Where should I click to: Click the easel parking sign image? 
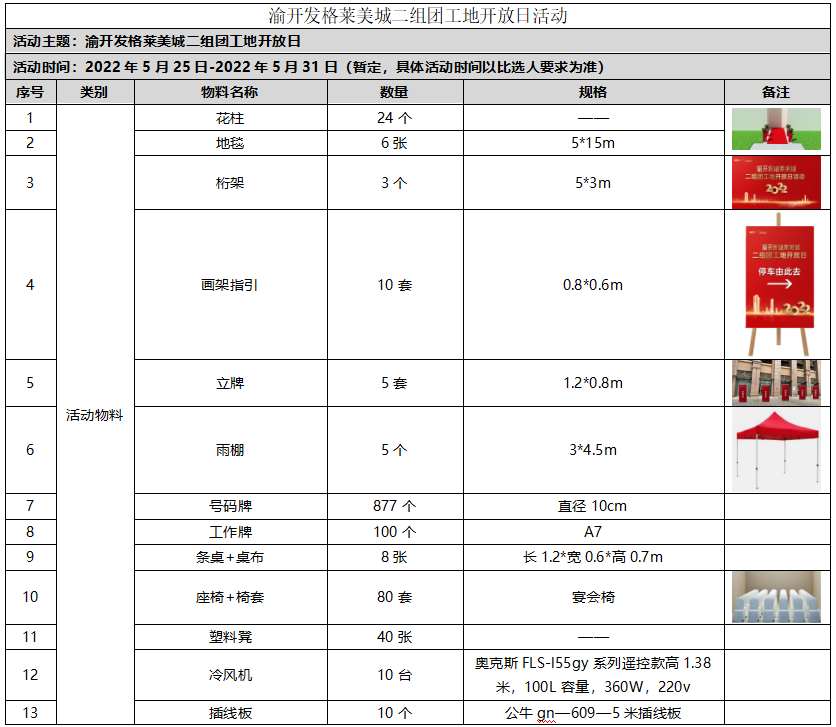pos(775,284)
